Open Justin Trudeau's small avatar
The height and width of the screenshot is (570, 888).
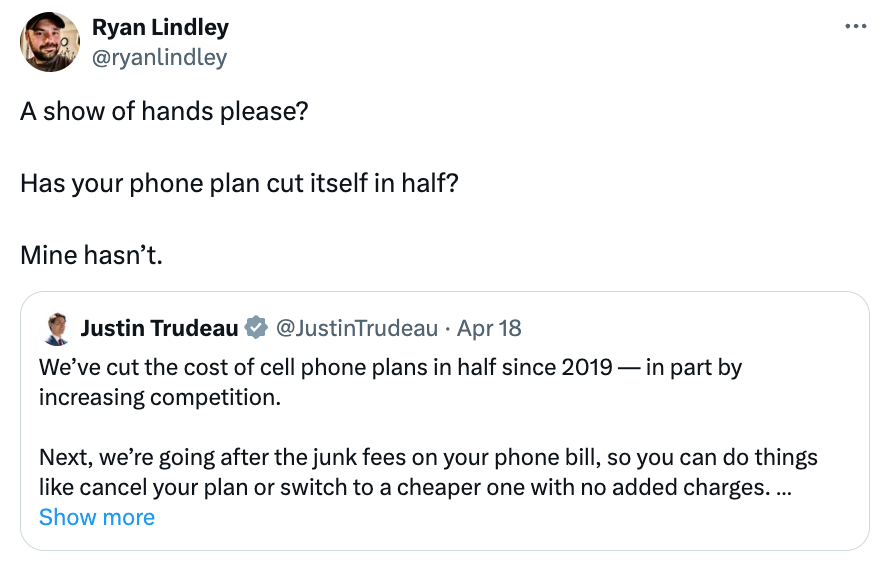tap(56, 329)
